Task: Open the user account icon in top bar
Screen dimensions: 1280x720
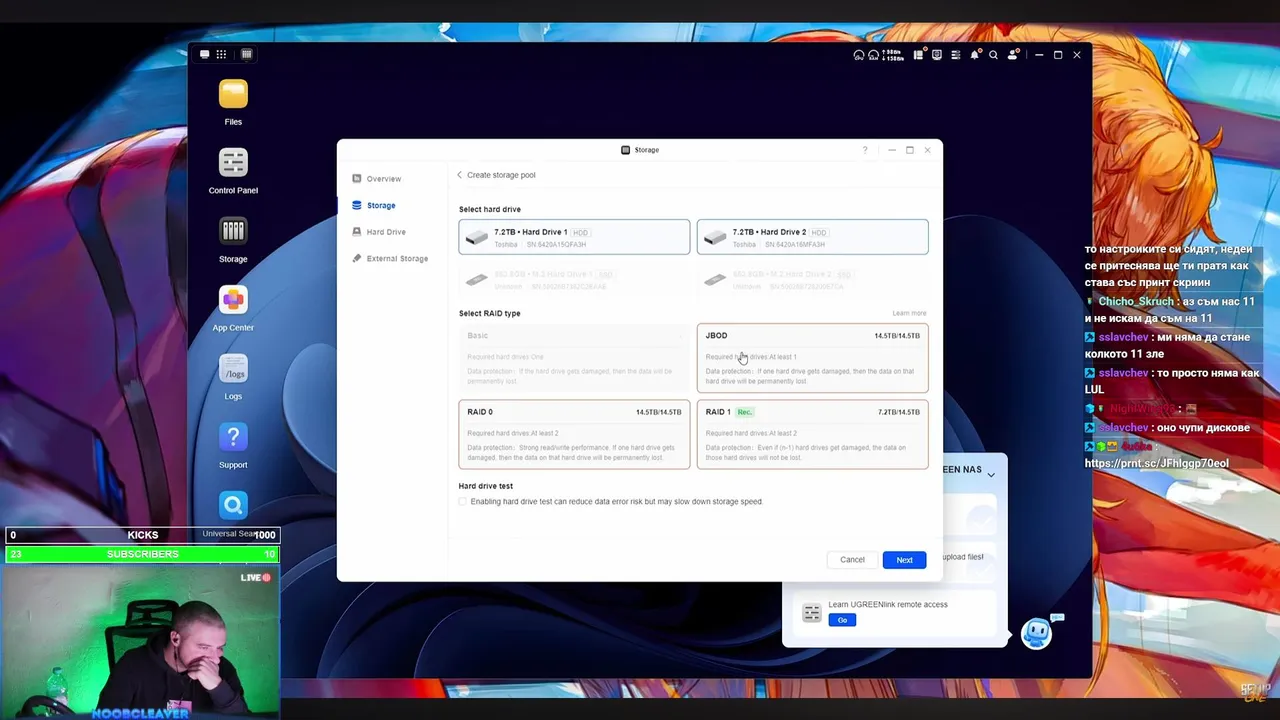Action: [x=1013, y=55]
